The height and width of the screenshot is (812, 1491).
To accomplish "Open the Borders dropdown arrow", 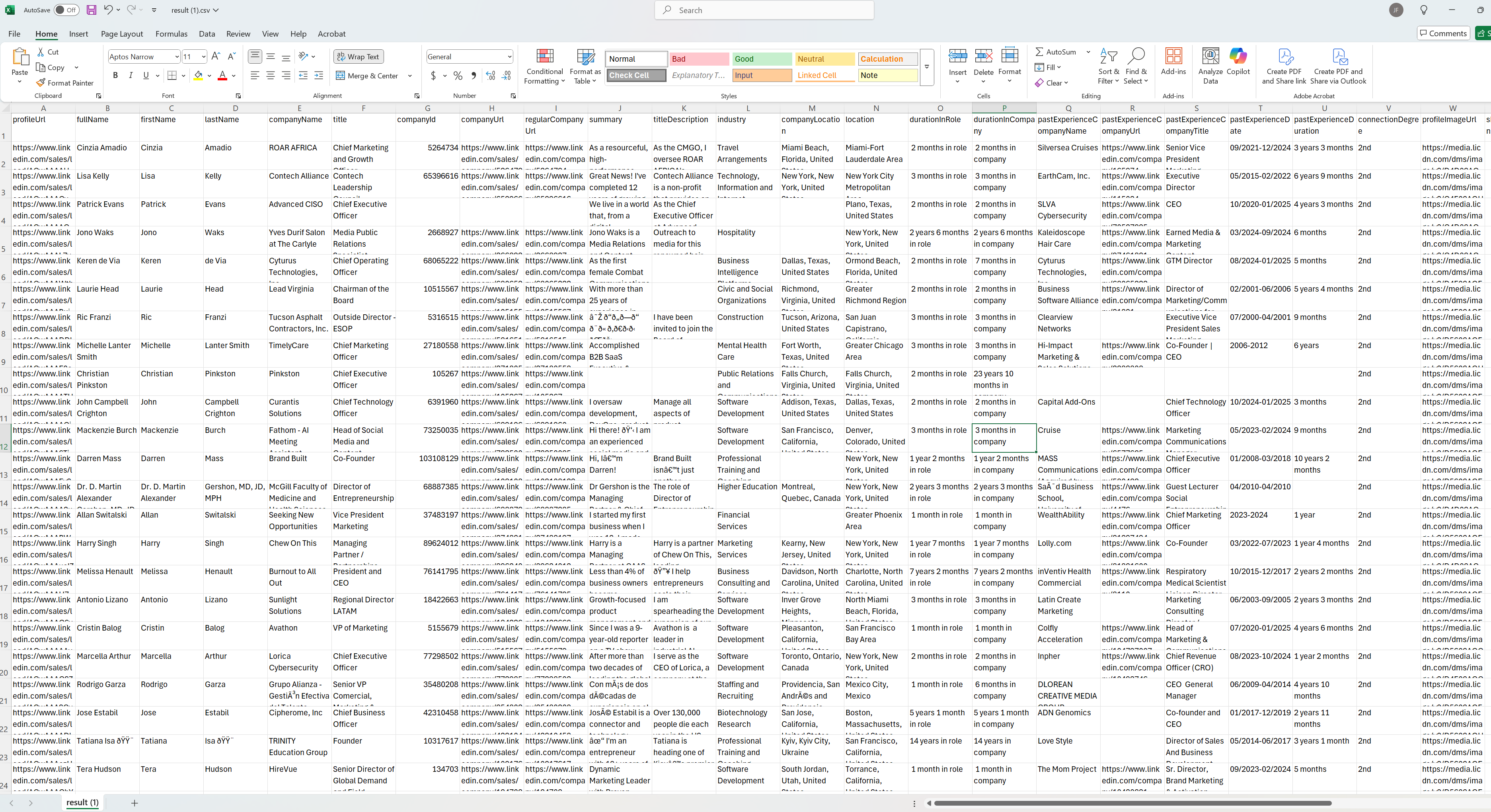I will tap(183, 75).
